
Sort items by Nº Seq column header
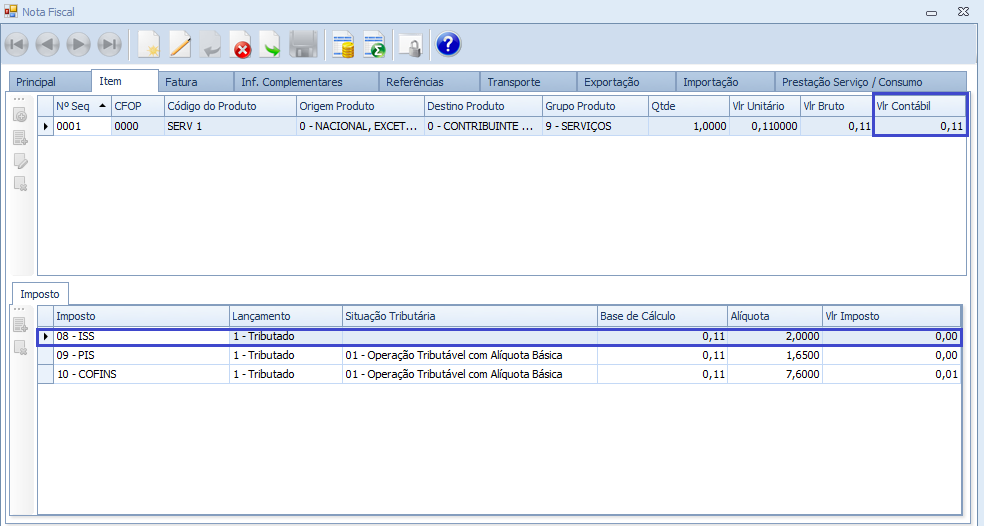80,106
